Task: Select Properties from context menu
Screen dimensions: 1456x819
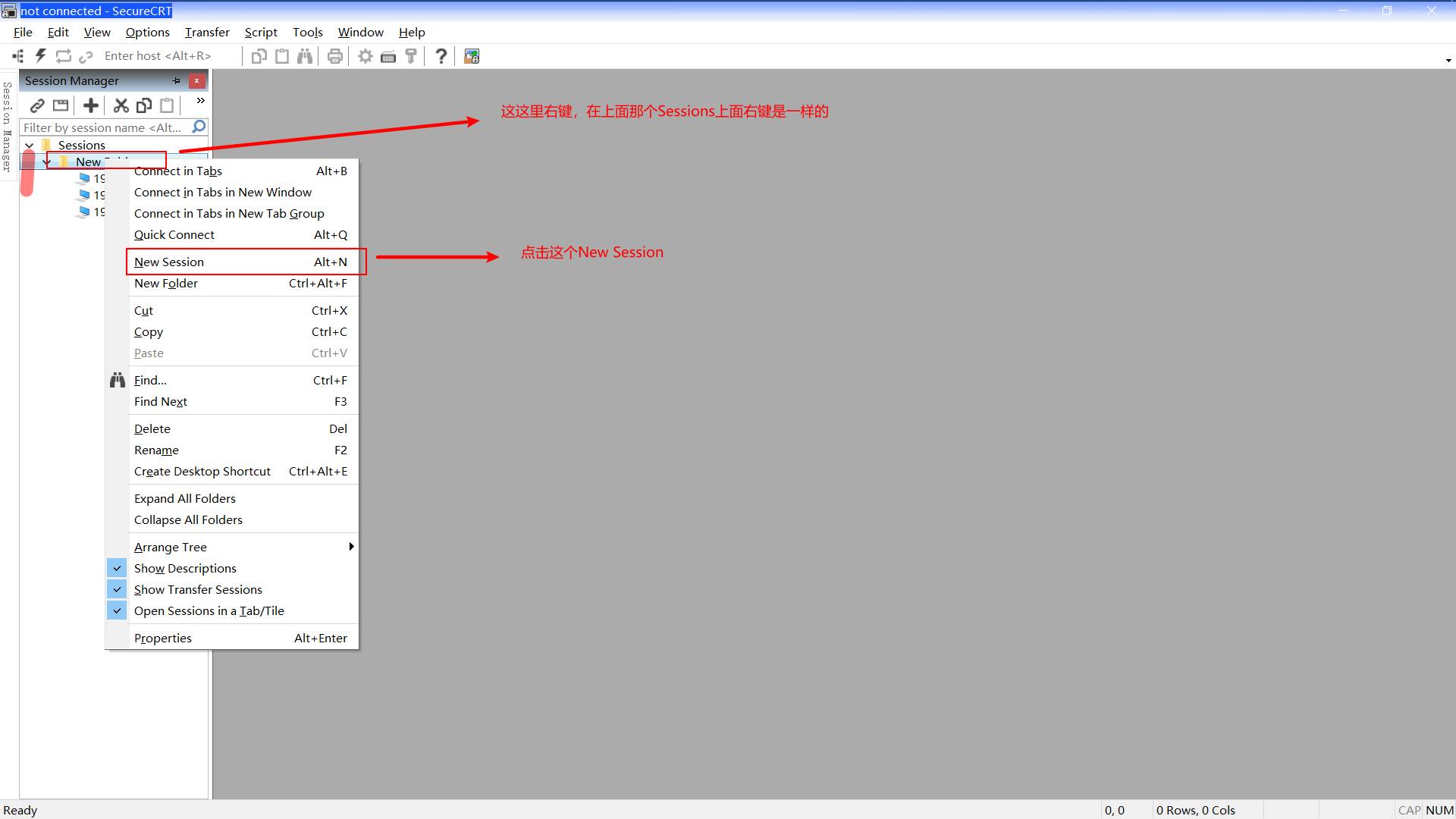Action: click(163, 637)
